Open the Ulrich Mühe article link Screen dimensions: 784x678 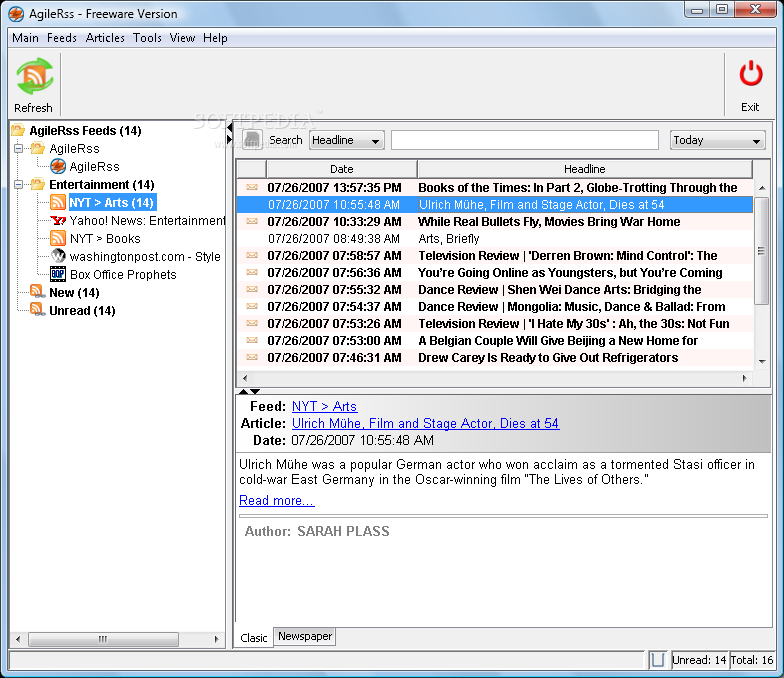426,423
